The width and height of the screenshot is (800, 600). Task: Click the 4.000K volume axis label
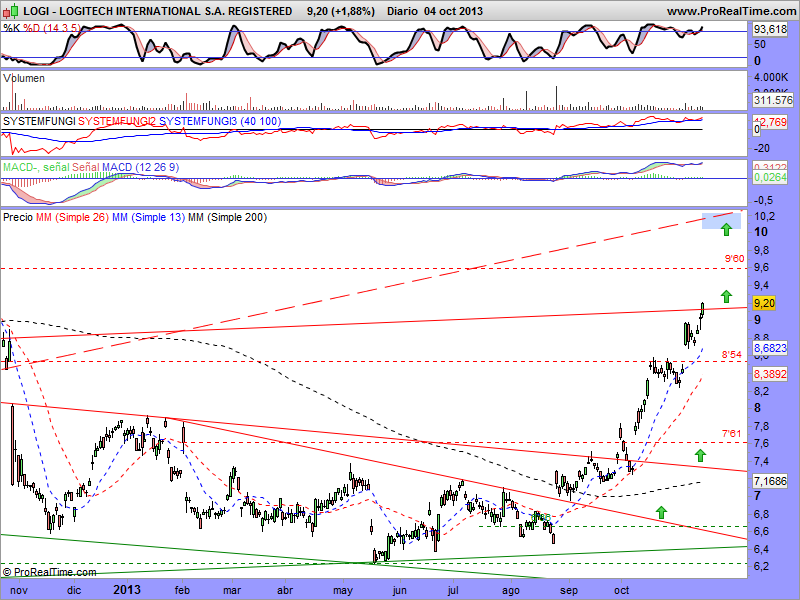pyautogui.click(x=771, y=77)
